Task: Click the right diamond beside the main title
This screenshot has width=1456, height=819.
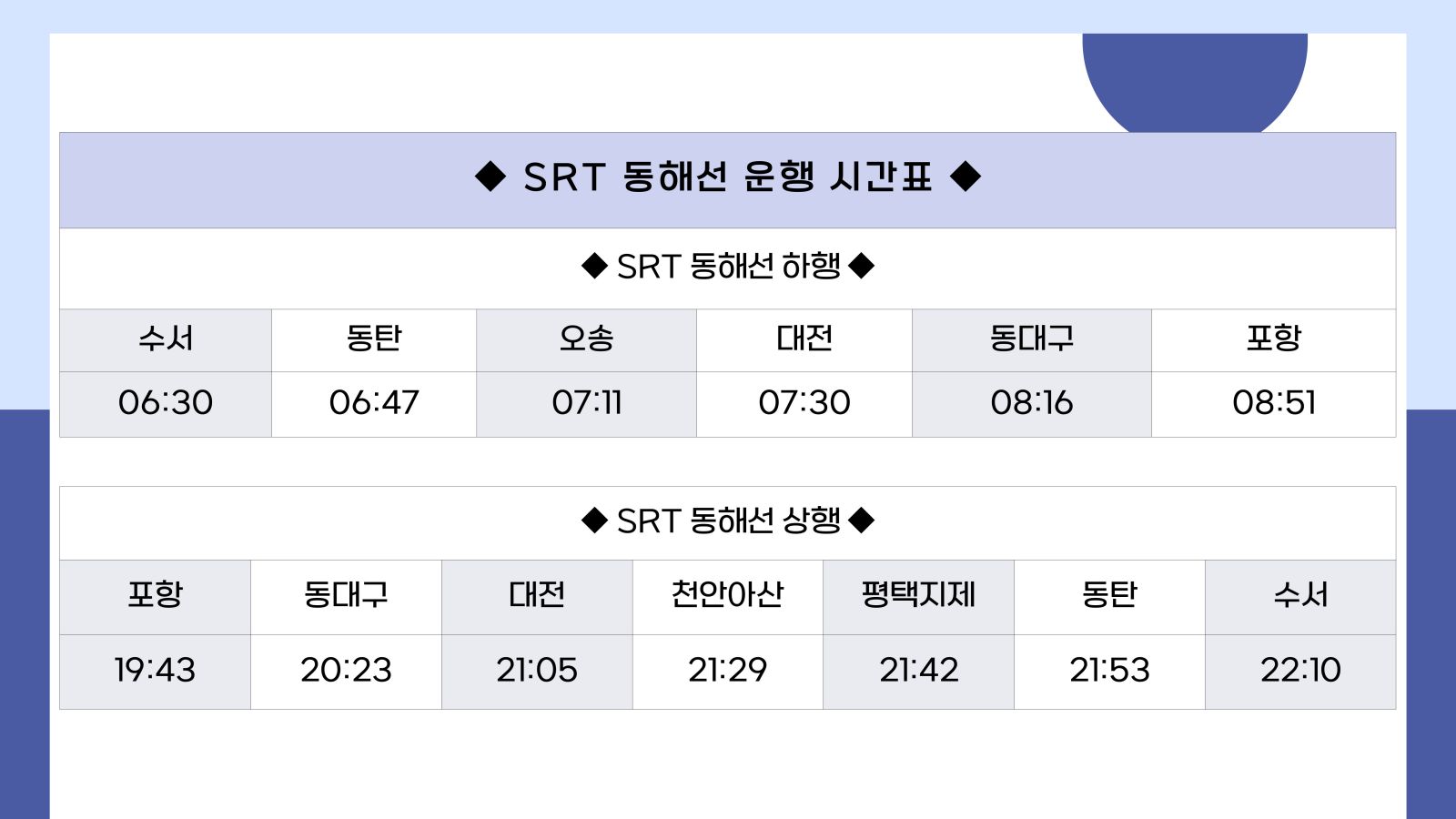Action: click(x=966, y=177)
